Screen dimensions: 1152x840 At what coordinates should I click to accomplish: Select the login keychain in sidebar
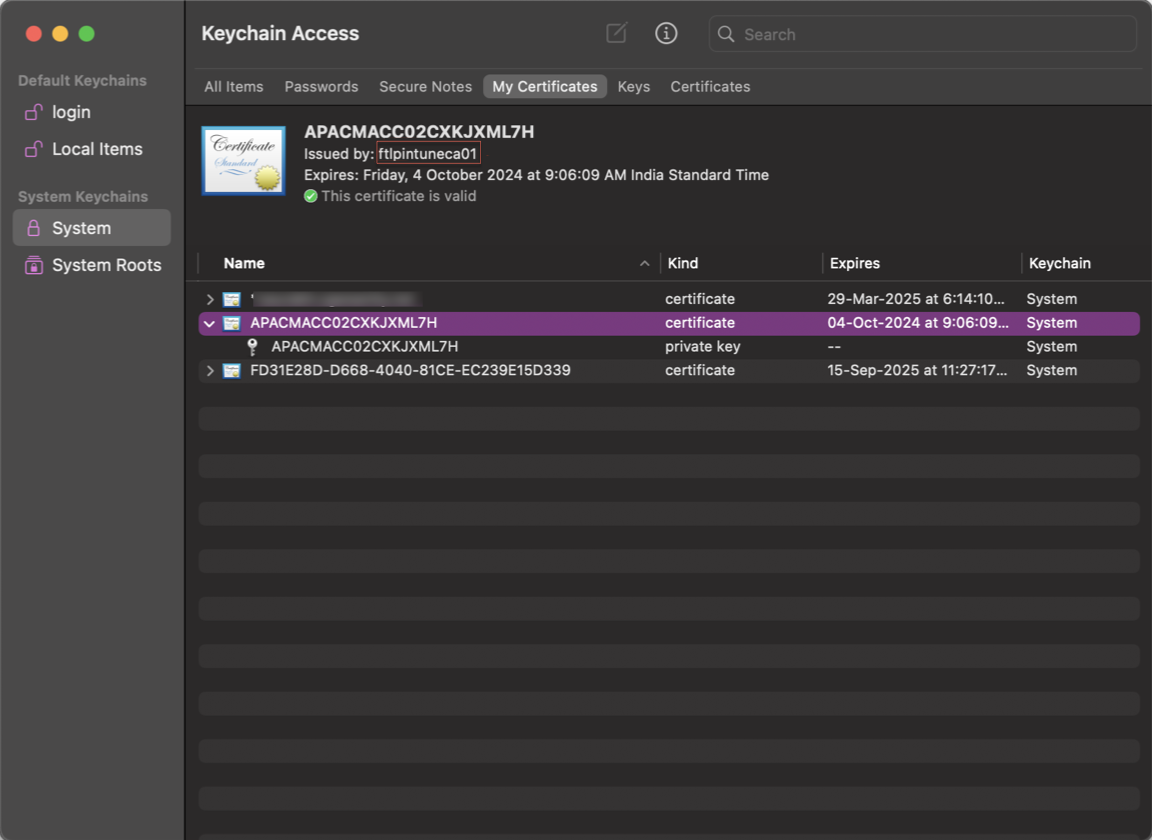pos(71,112)
